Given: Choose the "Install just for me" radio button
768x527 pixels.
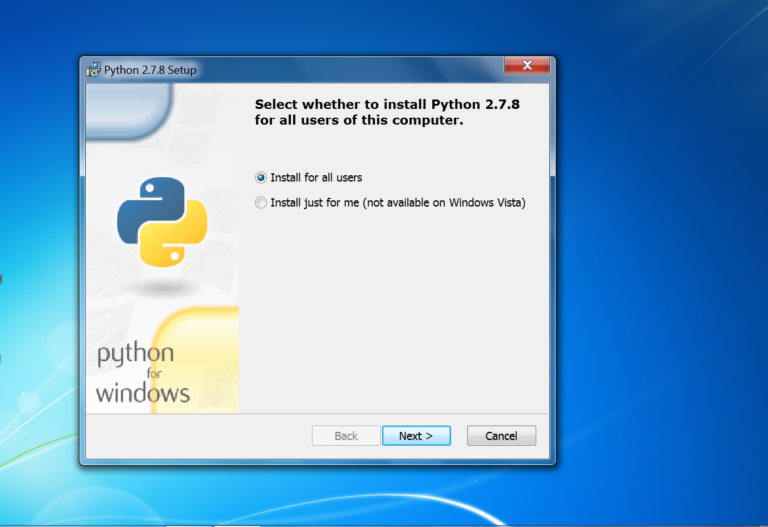Looking at the screenshot, I should point(261,203).
